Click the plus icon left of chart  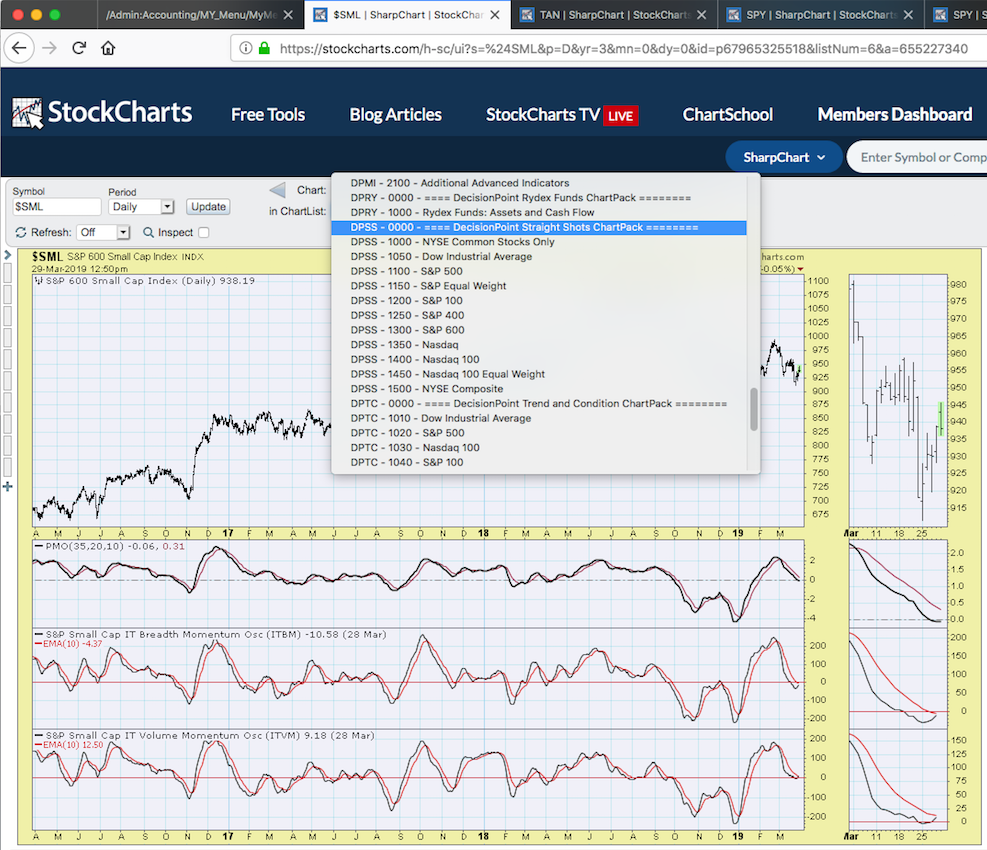click(8, 486)
